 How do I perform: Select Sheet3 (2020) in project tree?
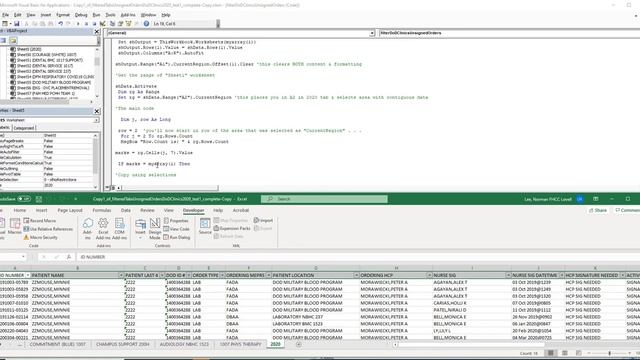click(x=26, y=49)
